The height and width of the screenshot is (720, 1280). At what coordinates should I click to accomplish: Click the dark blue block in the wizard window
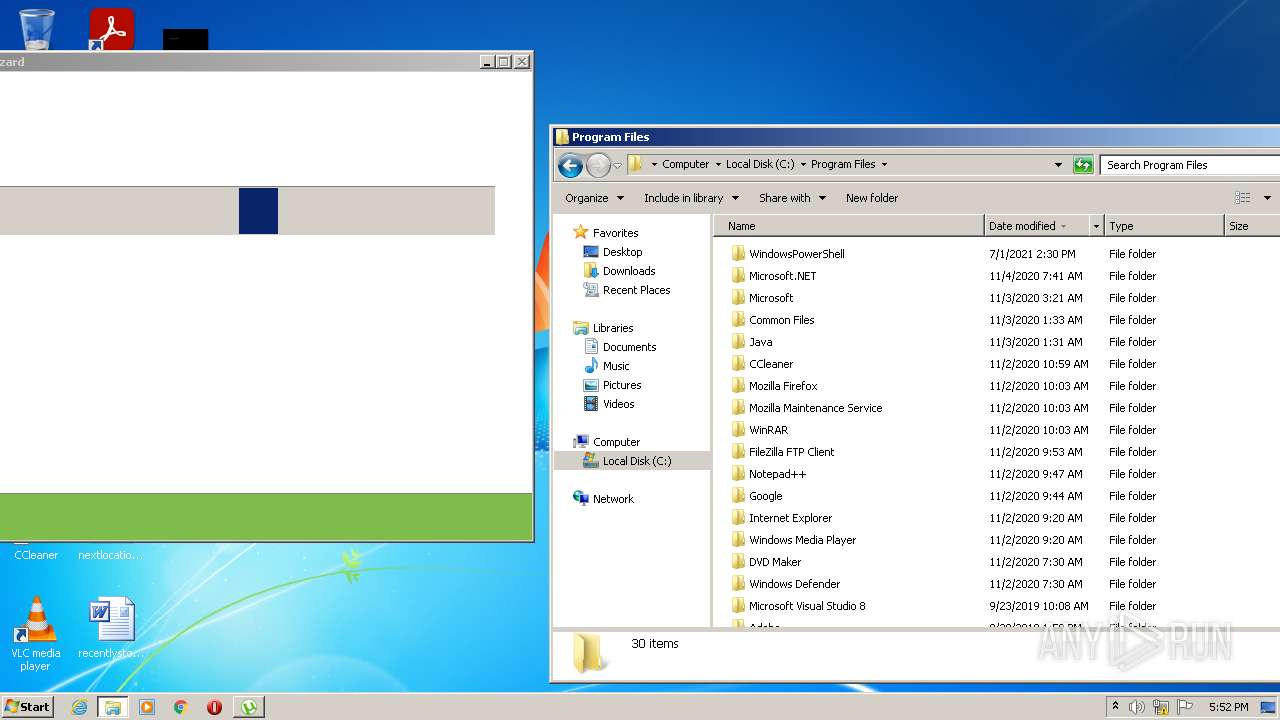258,211
